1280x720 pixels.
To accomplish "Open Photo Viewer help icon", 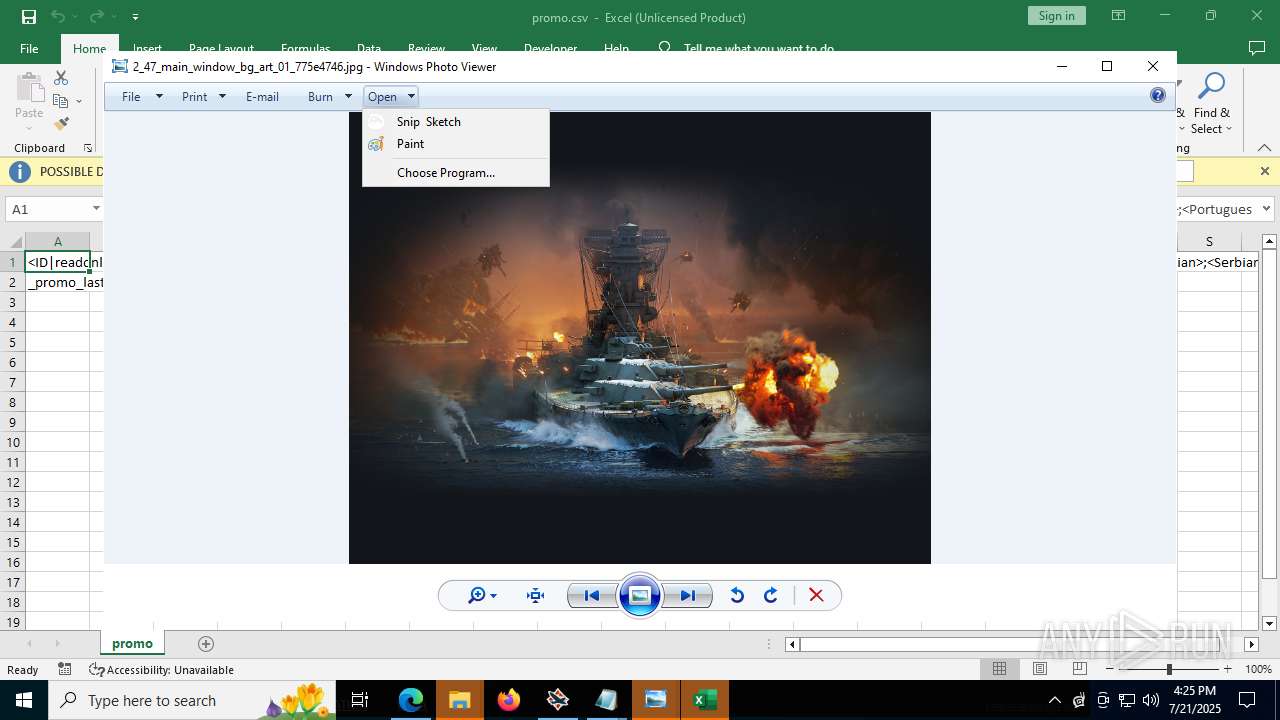I will click(x=1158, y=96).
